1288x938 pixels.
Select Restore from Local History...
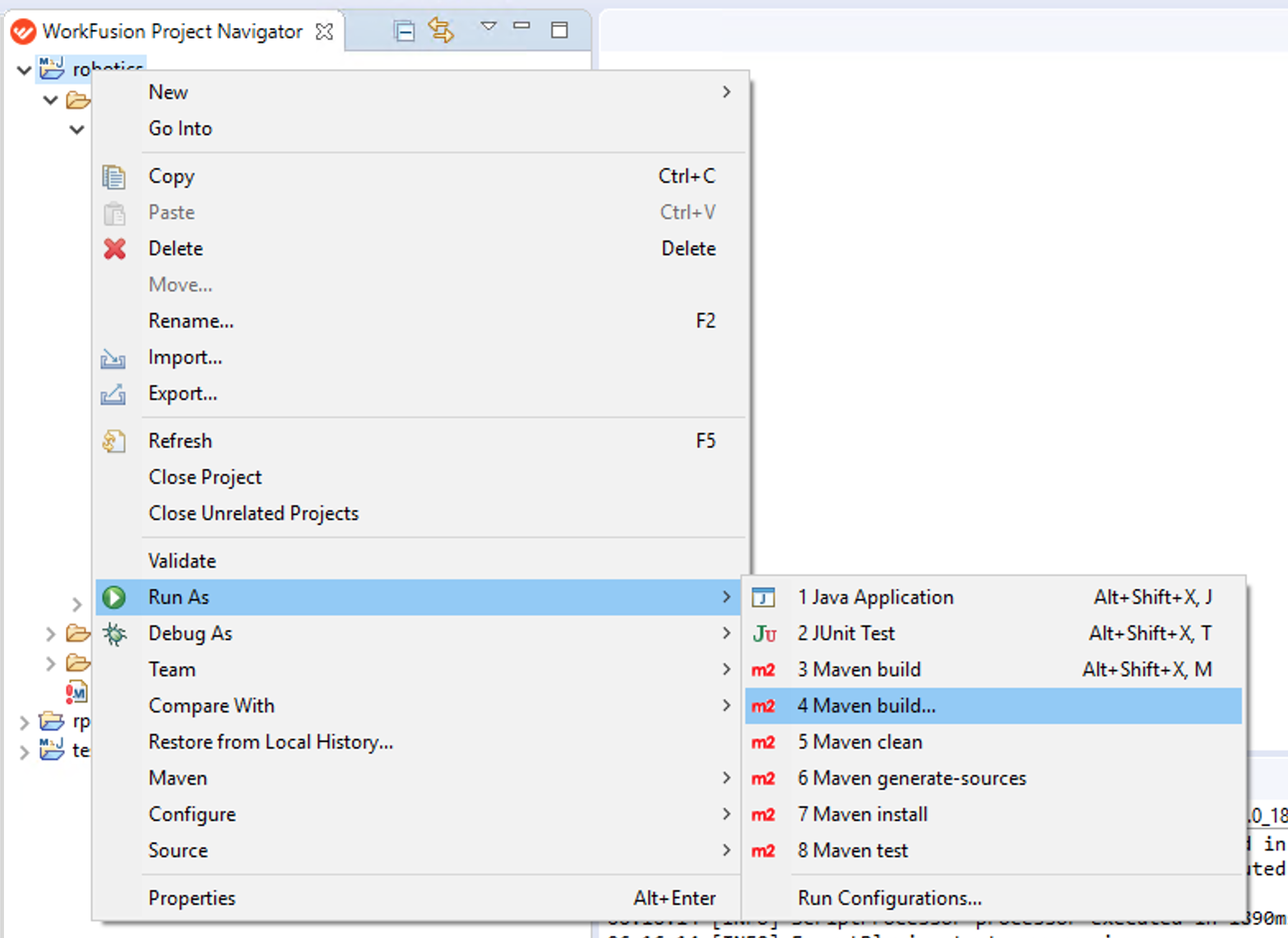(x=420, y=742)
